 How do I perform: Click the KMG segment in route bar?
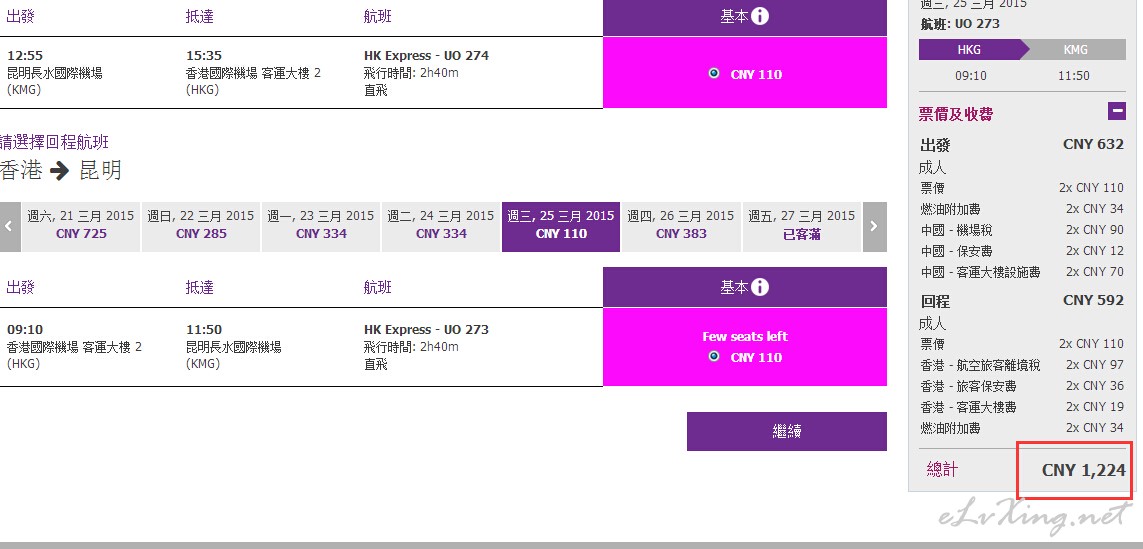click(1075, 50)
